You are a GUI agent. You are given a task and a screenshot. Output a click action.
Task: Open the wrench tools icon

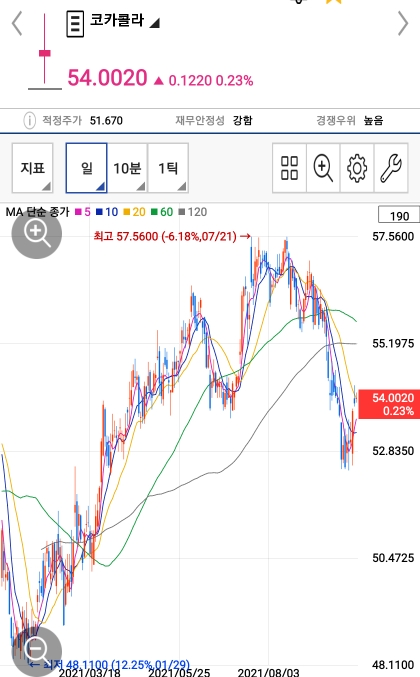pyautogui.click(x=391, y=168)
